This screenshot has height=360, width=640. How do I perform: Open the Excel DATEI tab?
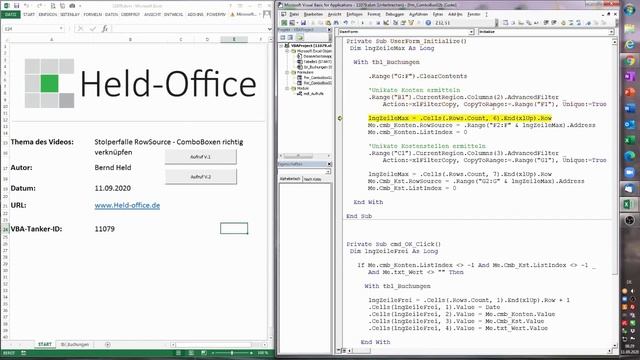coord(10,14)
